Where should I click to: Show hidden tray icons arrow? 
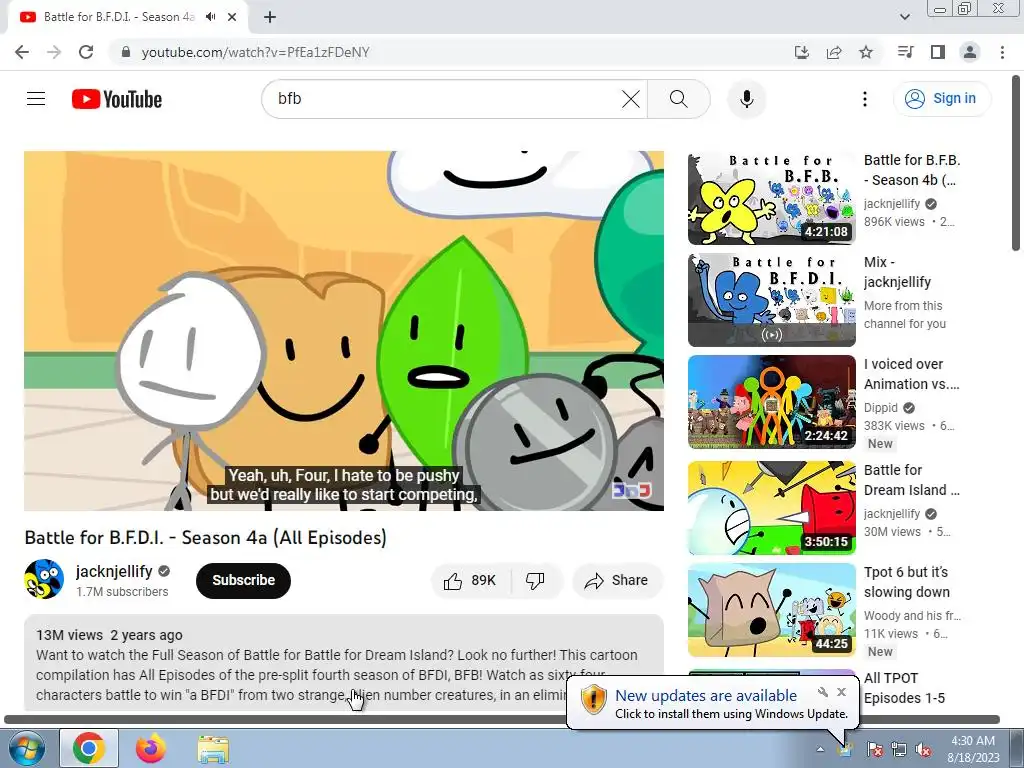820,749
